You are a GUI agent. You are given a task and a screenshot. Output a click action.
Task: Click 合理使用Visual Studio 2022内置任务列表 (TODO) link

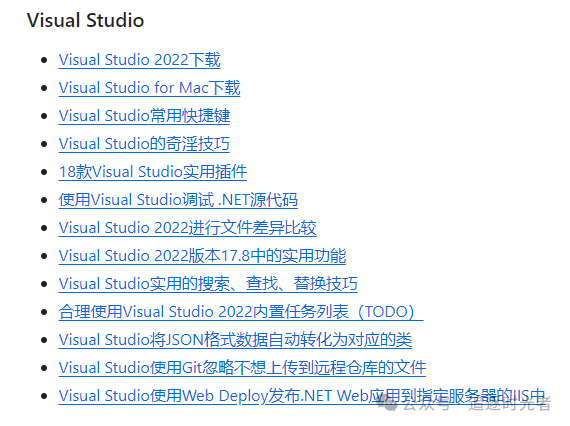point(241,312)
